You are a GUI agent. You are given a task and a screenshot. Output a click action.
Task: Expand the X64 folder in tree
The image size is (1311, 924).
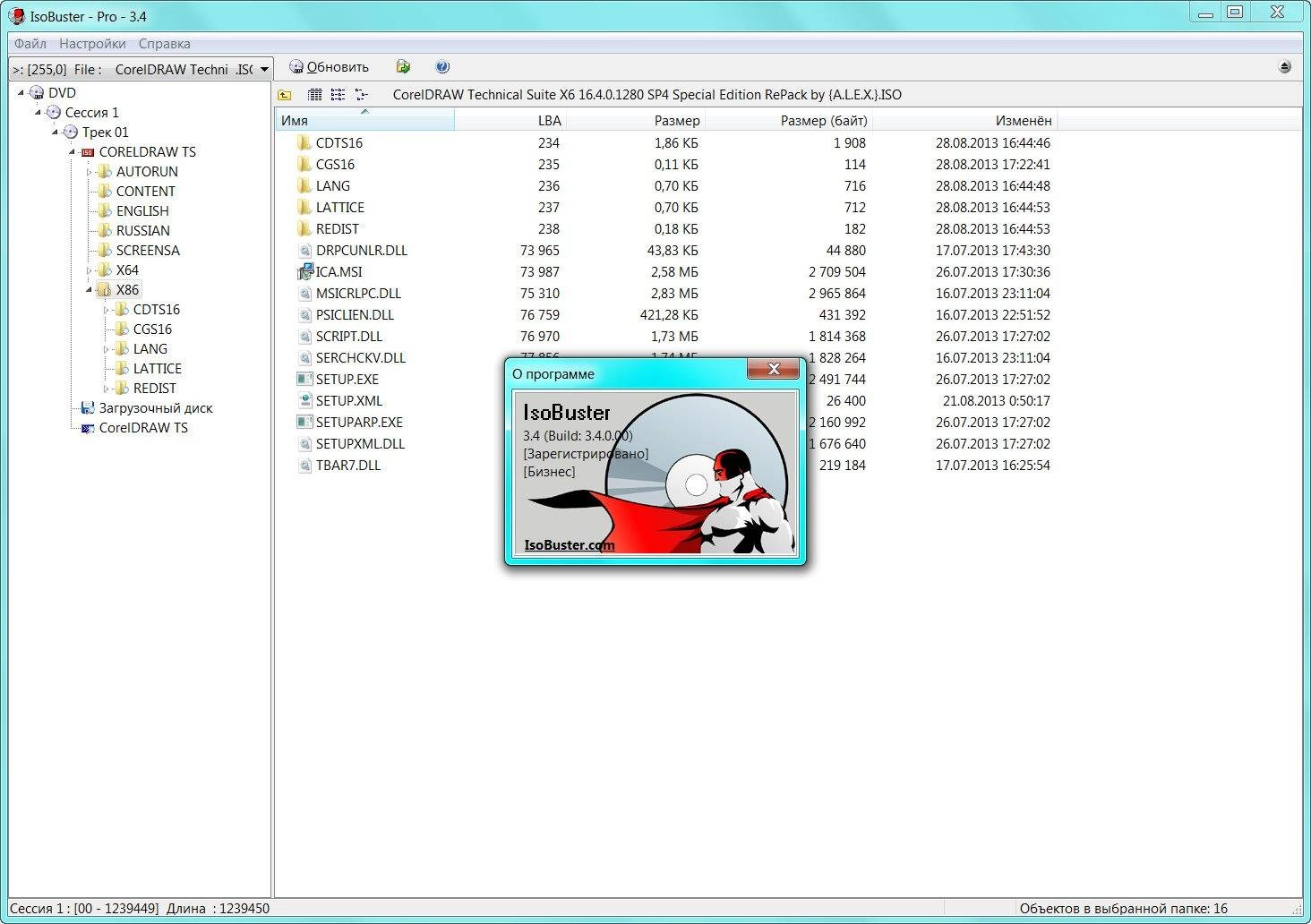pyautogui.click(x=89, y=269)
